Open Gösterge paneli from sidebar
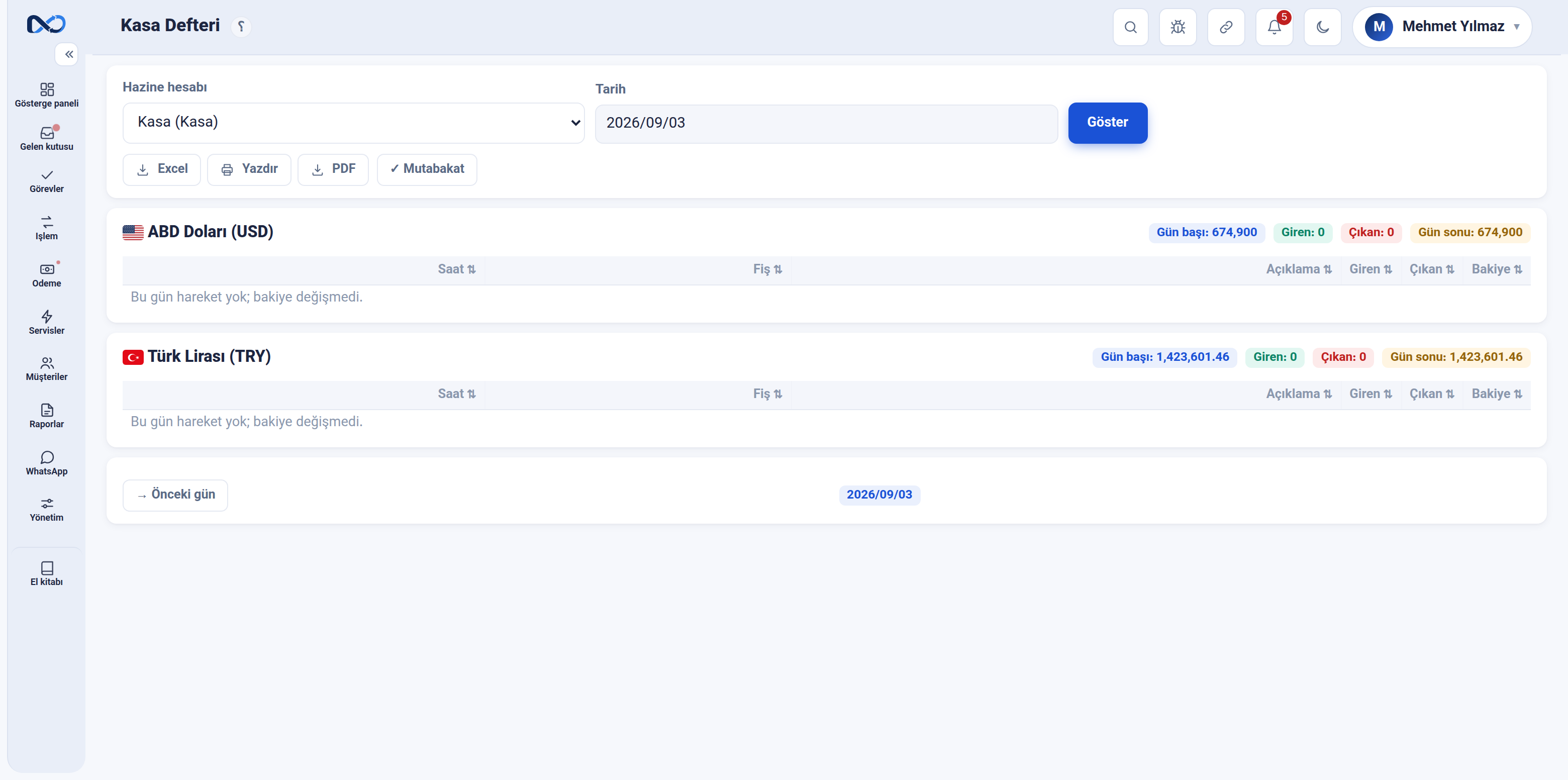This screenshot has height=780, width=1568. point(47,95)
